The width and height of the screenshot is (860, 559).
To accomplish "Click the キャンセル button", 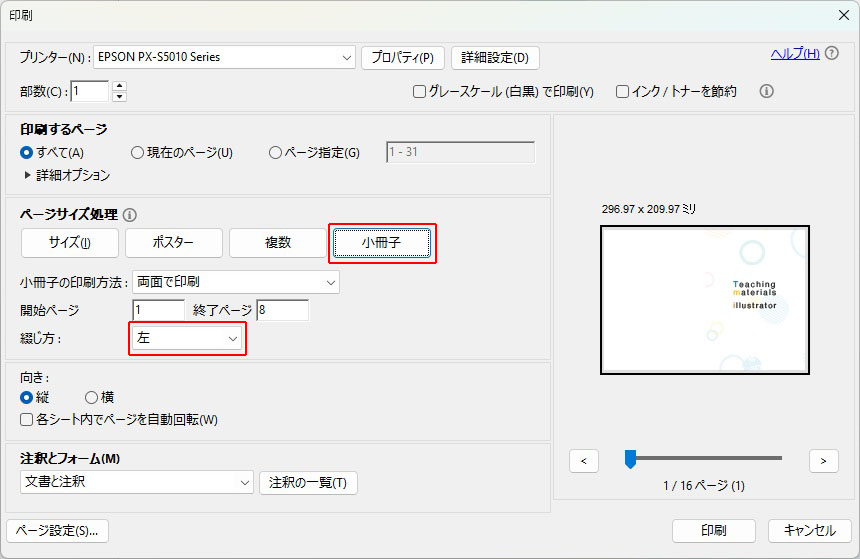I will (x=810, y=530).
